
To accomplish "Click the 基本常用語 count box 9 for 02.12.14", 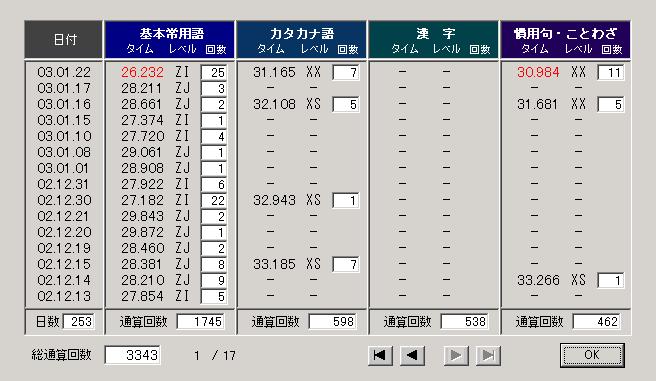I will click(214, 280).
